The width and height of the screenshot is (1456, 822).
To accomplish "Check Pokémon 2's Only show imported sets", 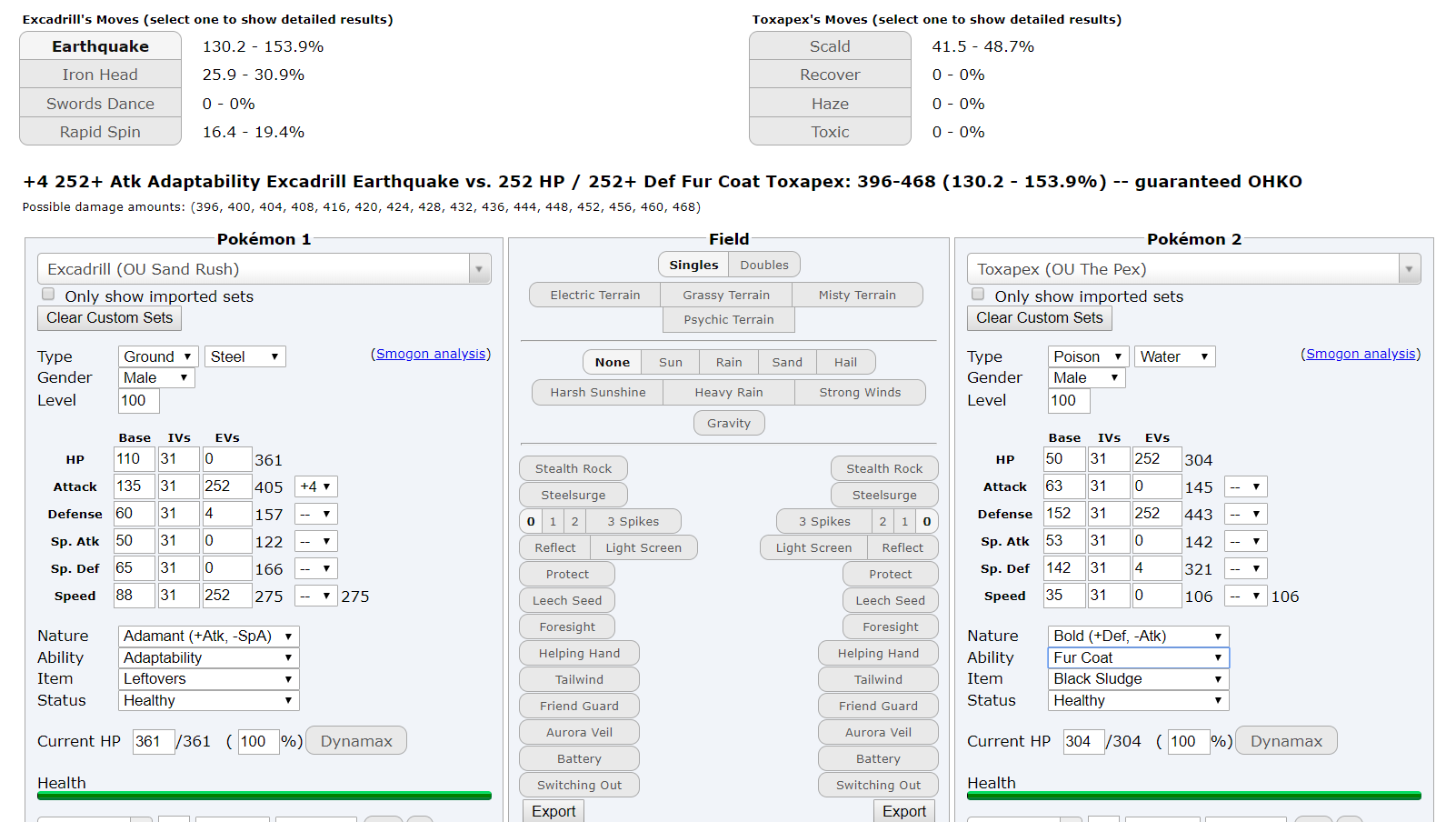I will coord(978,295).
